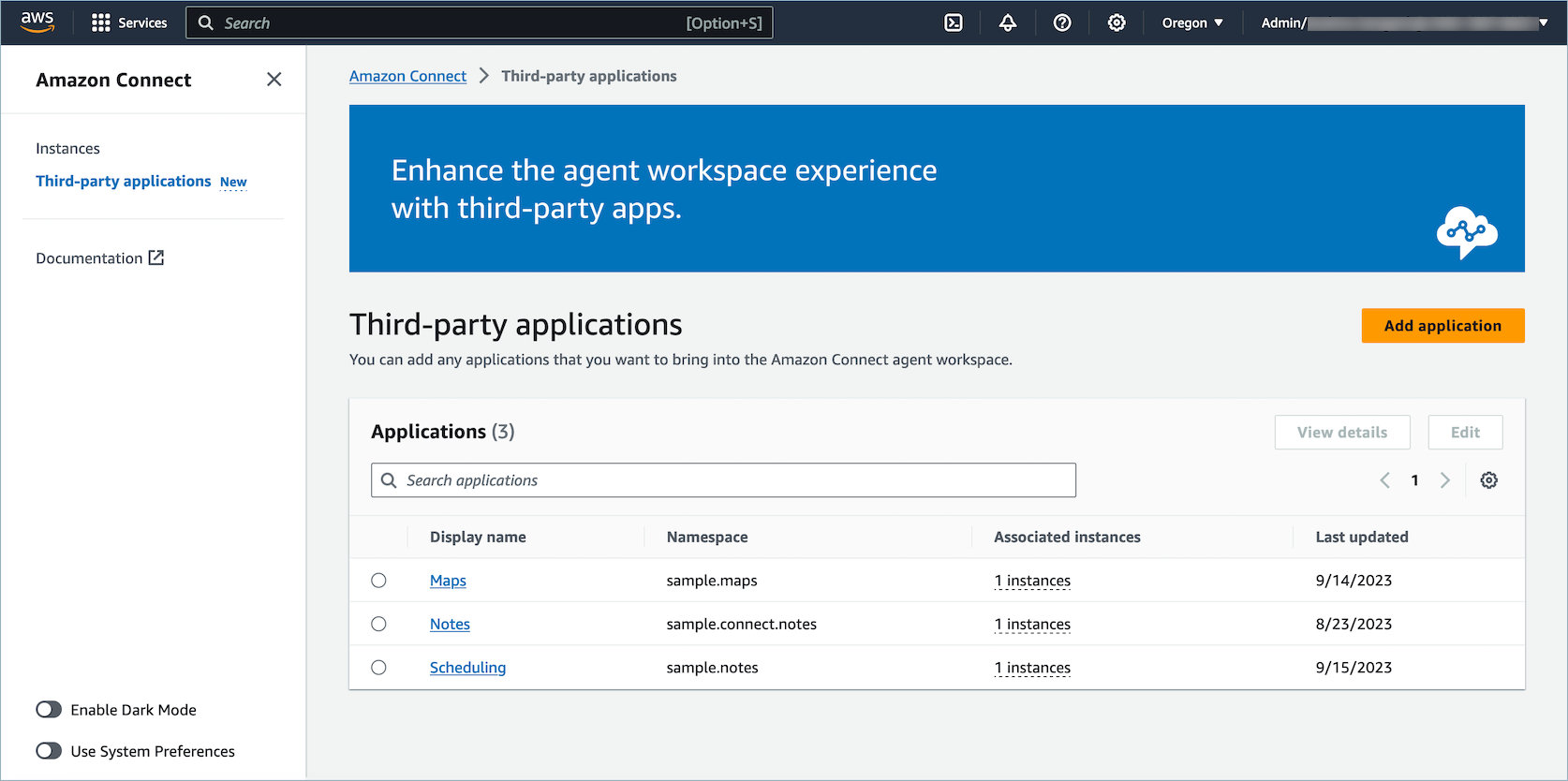Show instances associated with Scheduling row

[1032, 668]
